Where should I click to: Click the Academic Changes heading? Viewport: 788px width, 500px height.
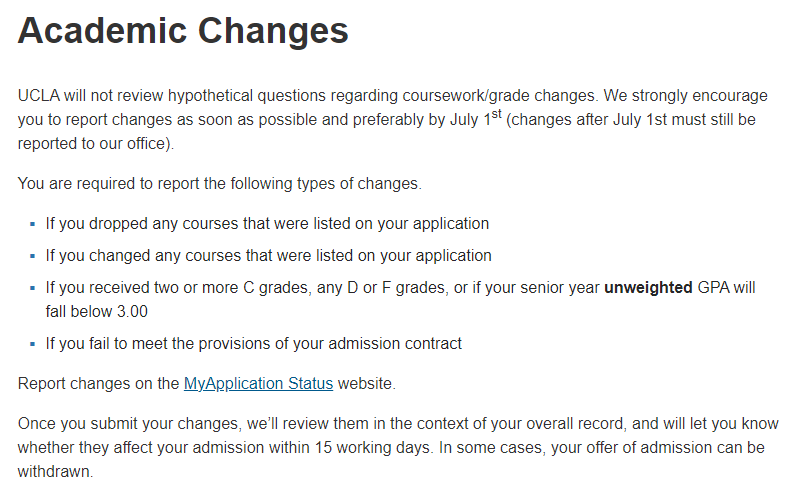tap(183, 31)
